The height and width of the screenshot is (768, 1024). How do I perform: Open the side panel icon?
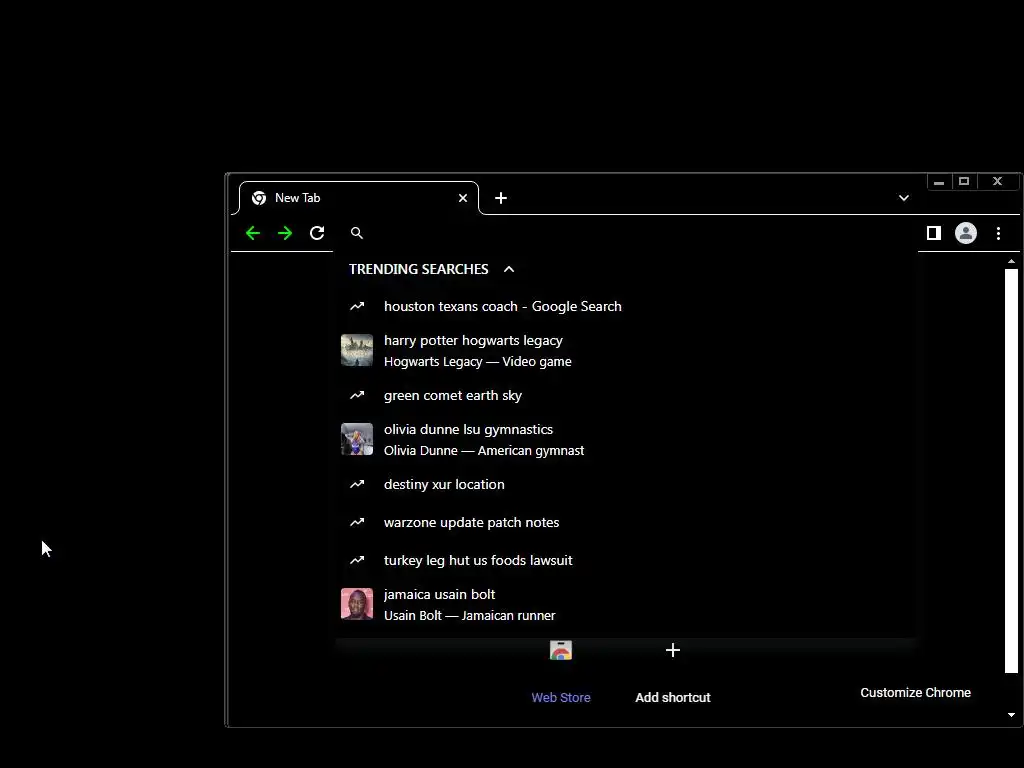click(934, 233)
